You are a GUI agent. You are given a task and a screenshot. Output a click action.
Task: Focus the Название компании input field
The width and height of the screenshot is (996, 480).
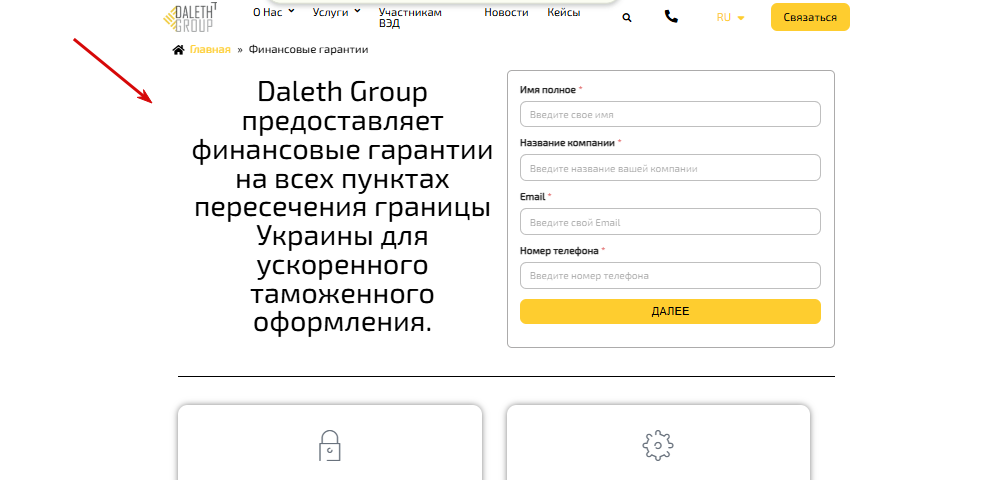tap(670, 168)
